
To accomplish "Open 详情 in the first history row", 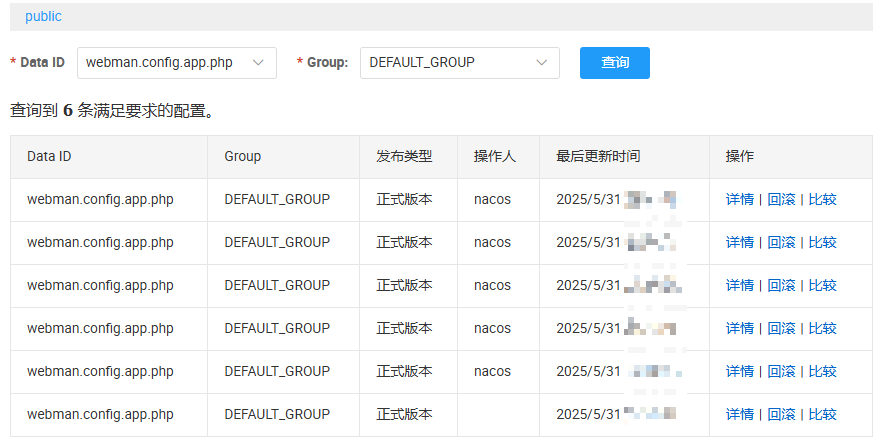I will (740, 199).
